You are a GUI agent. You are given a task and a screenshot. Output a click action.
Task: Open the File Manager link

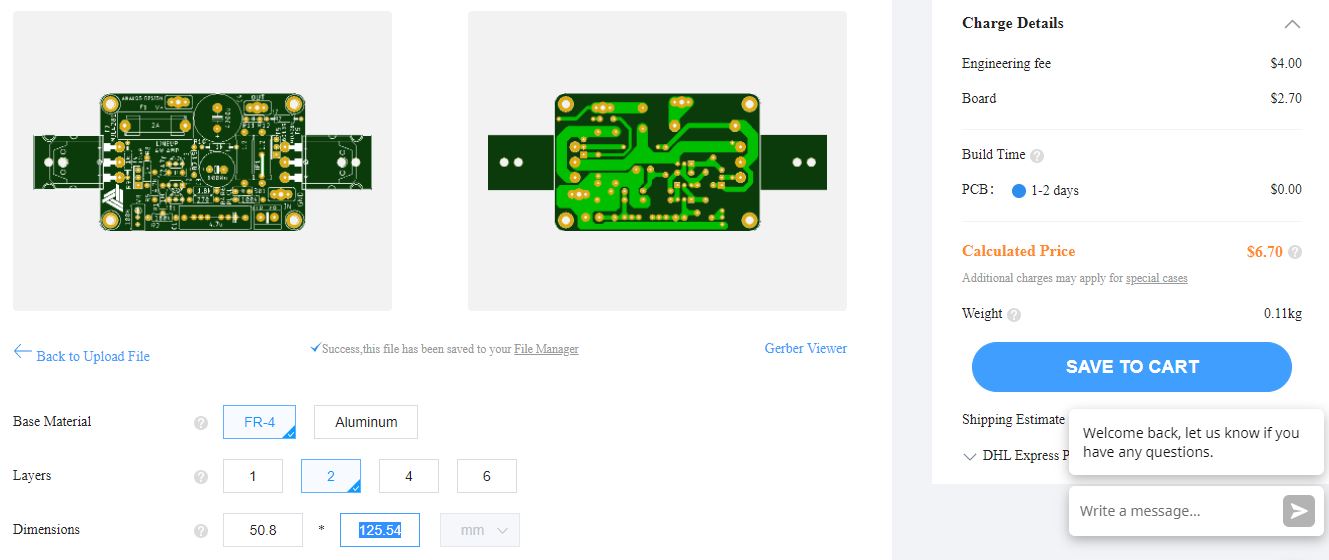(546, 349)
